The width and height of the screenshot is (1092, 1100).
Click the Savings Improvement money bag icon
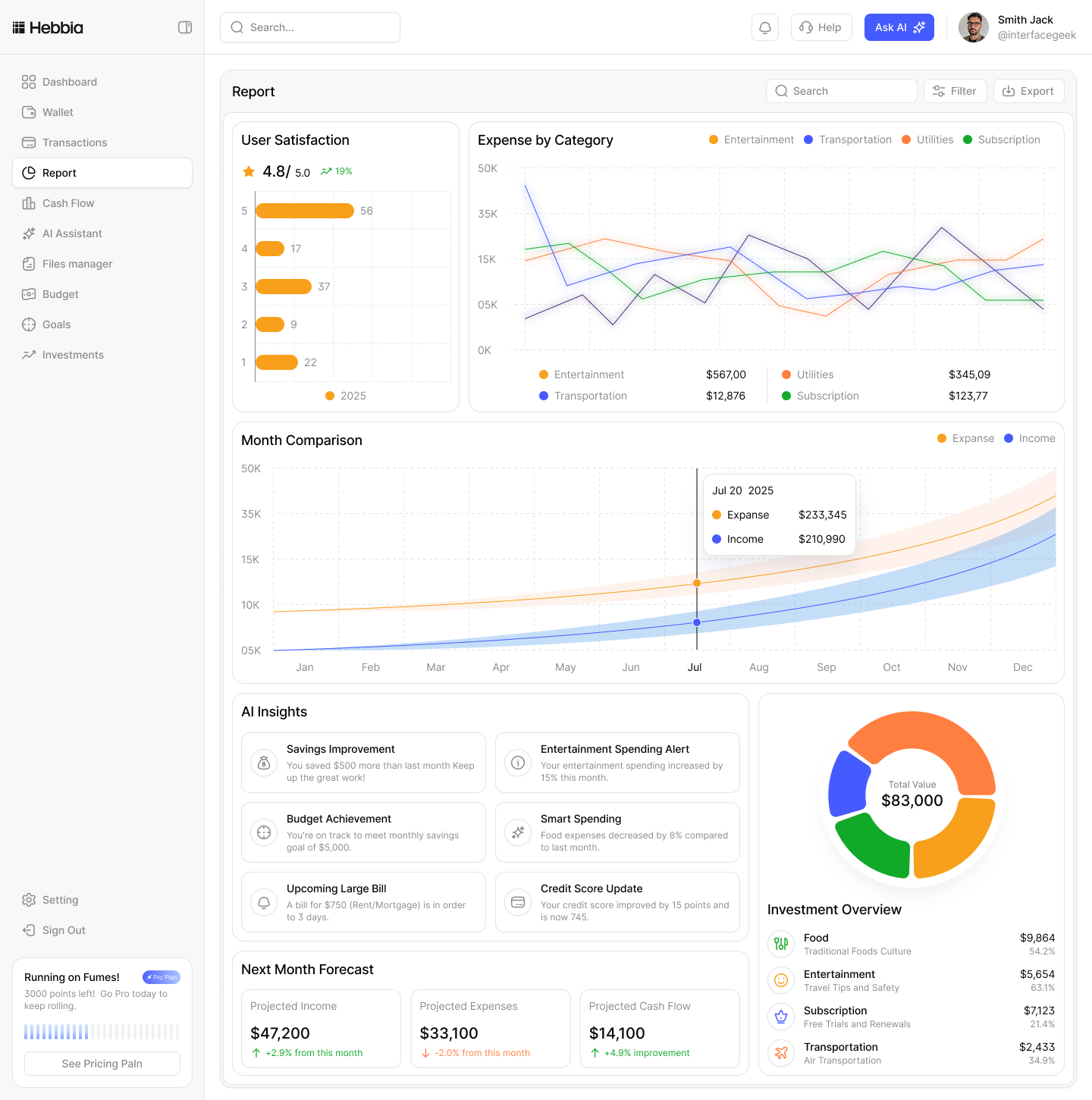coord(264,763)
